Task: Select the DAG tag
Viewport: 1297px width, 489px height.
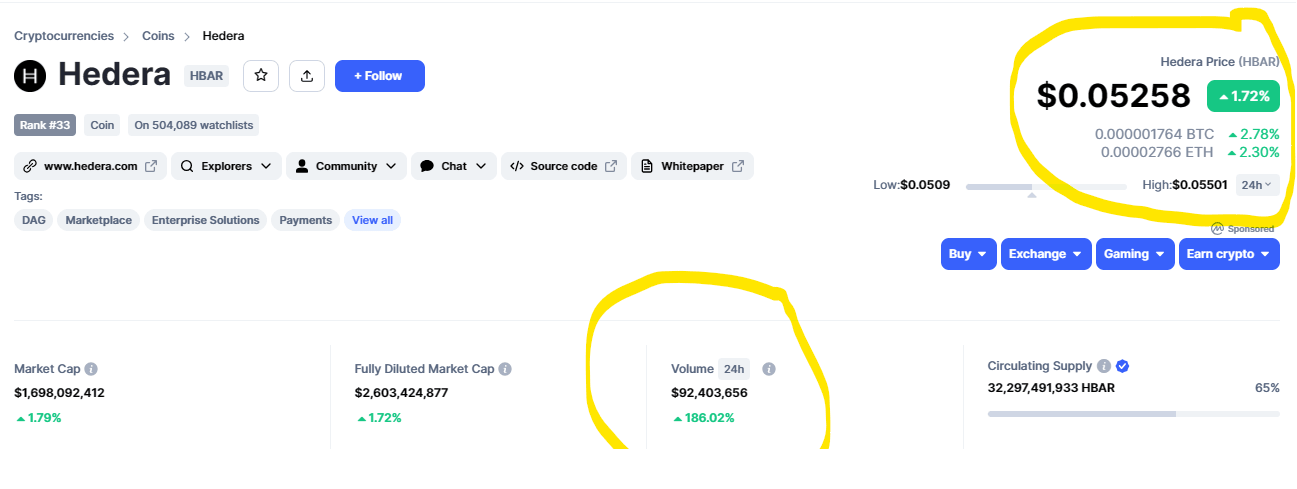Action: pyautogui.click(x=34, y=220)
